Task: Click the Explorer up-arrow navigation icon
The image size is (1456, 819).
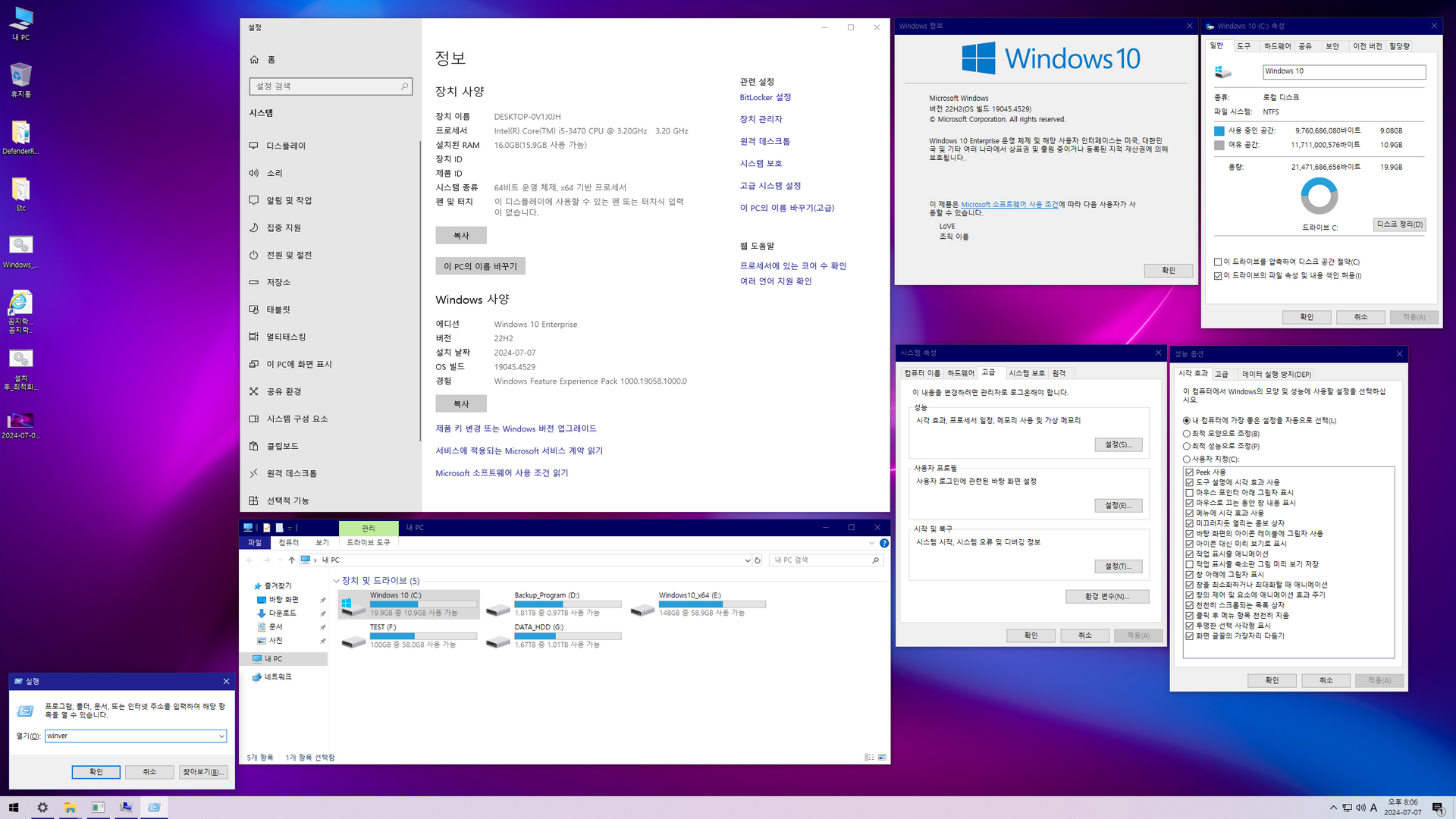Action: (x=291, y=560)
